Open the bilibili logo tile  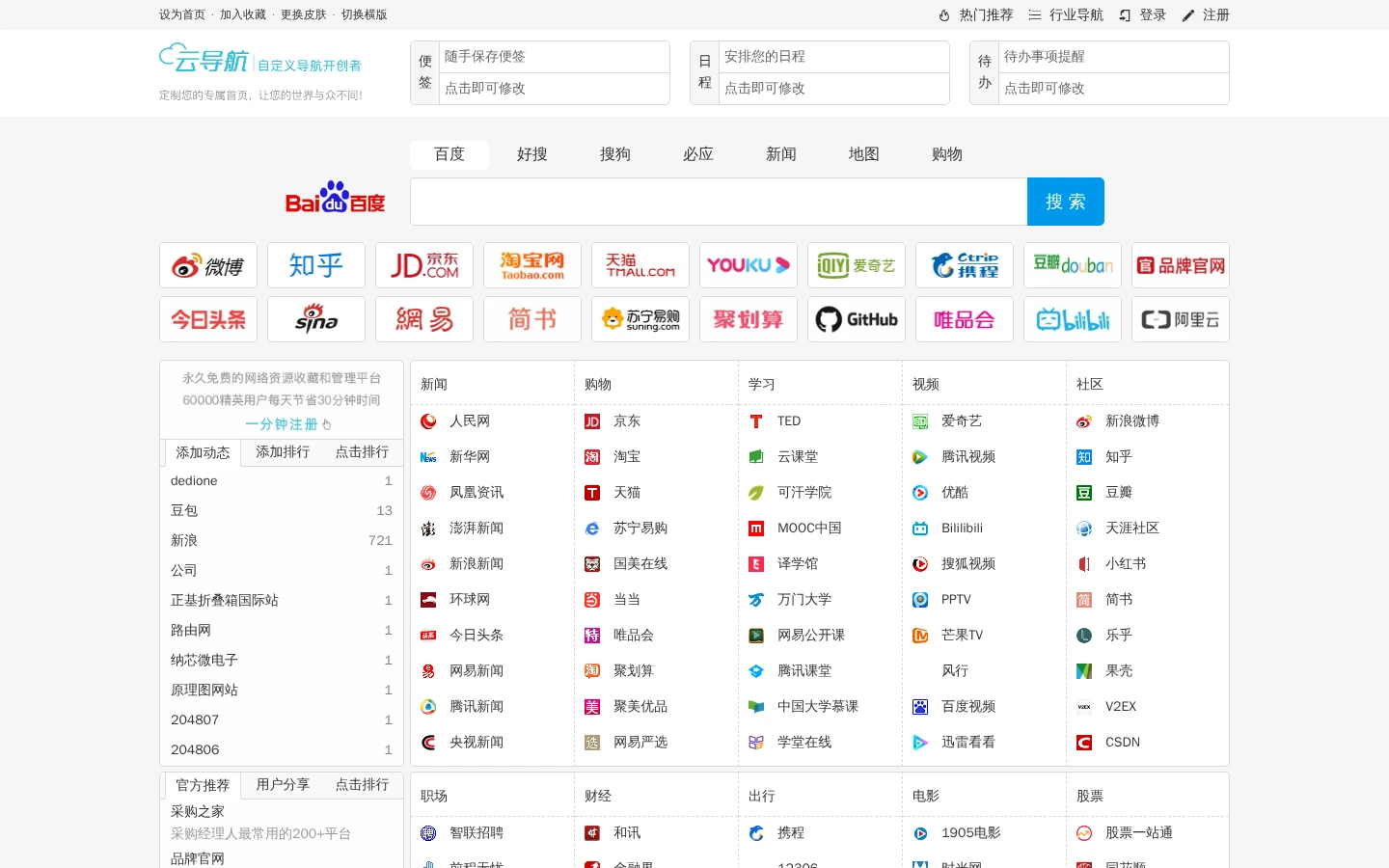click(1073, 319)
